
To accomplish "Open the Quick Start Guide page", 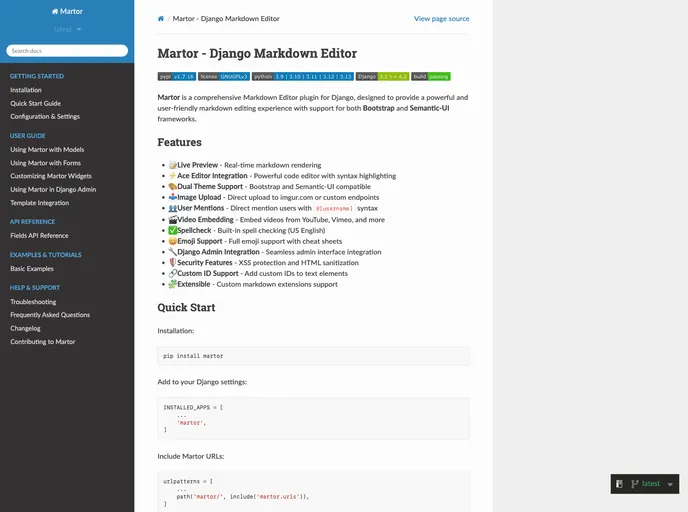I will pos(36,104).
